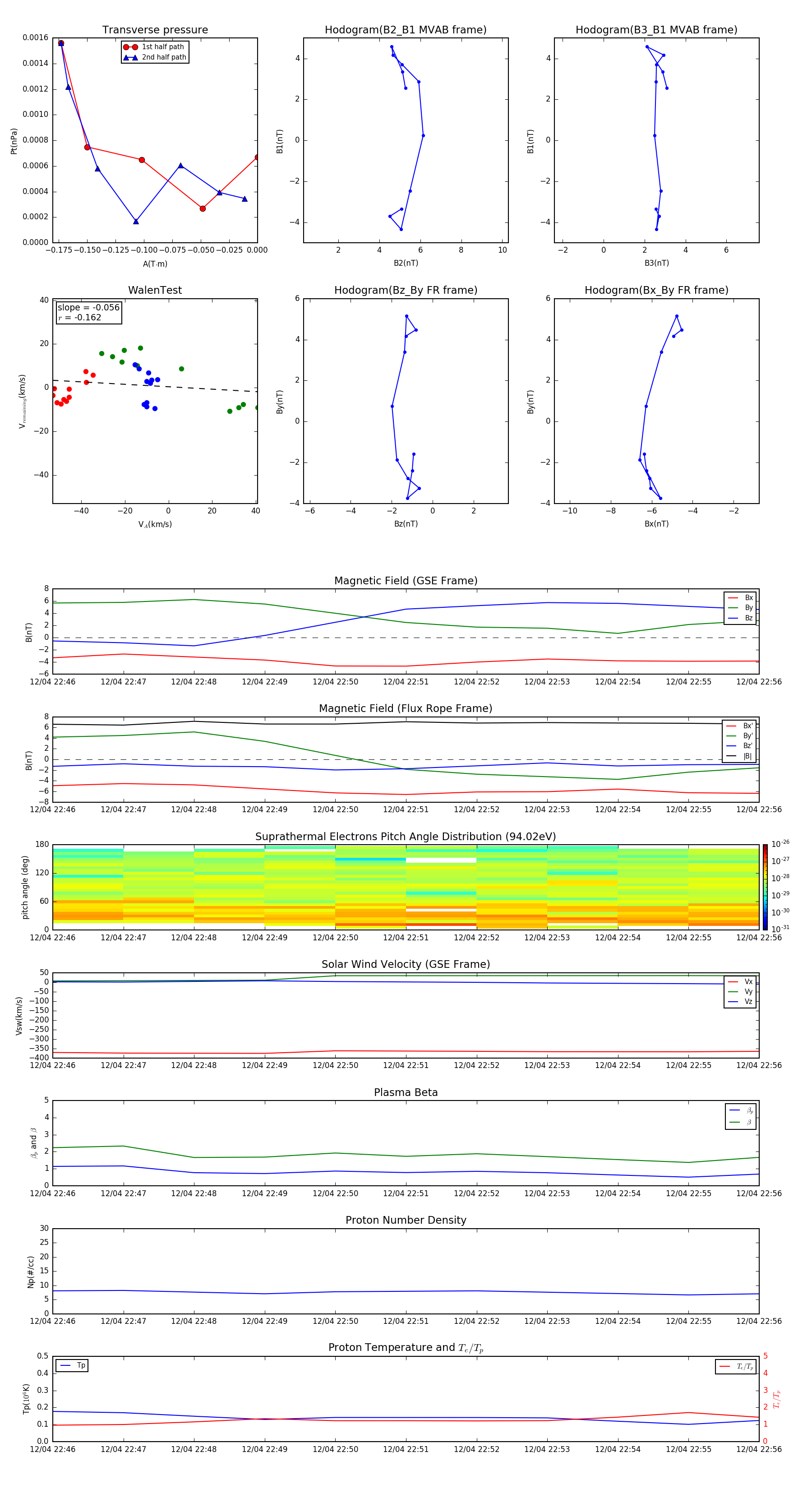This screenshot has height=1489, width=812.
Task: Click the 'Pt(nPa)' y-axis label
Action: (14, 140)
